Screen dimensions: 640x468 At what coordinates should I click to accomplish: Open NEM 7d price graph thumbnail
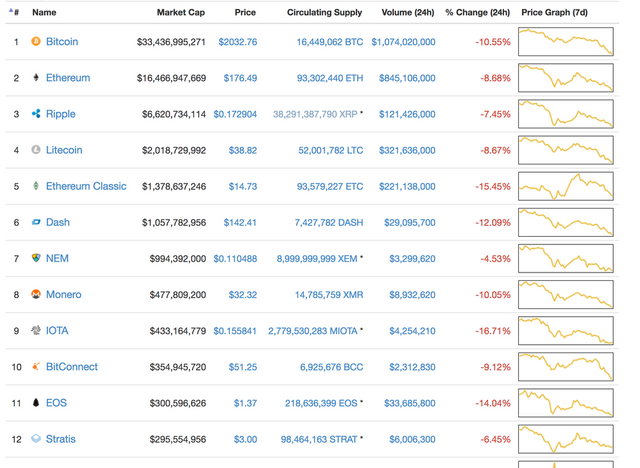[566, 258]
